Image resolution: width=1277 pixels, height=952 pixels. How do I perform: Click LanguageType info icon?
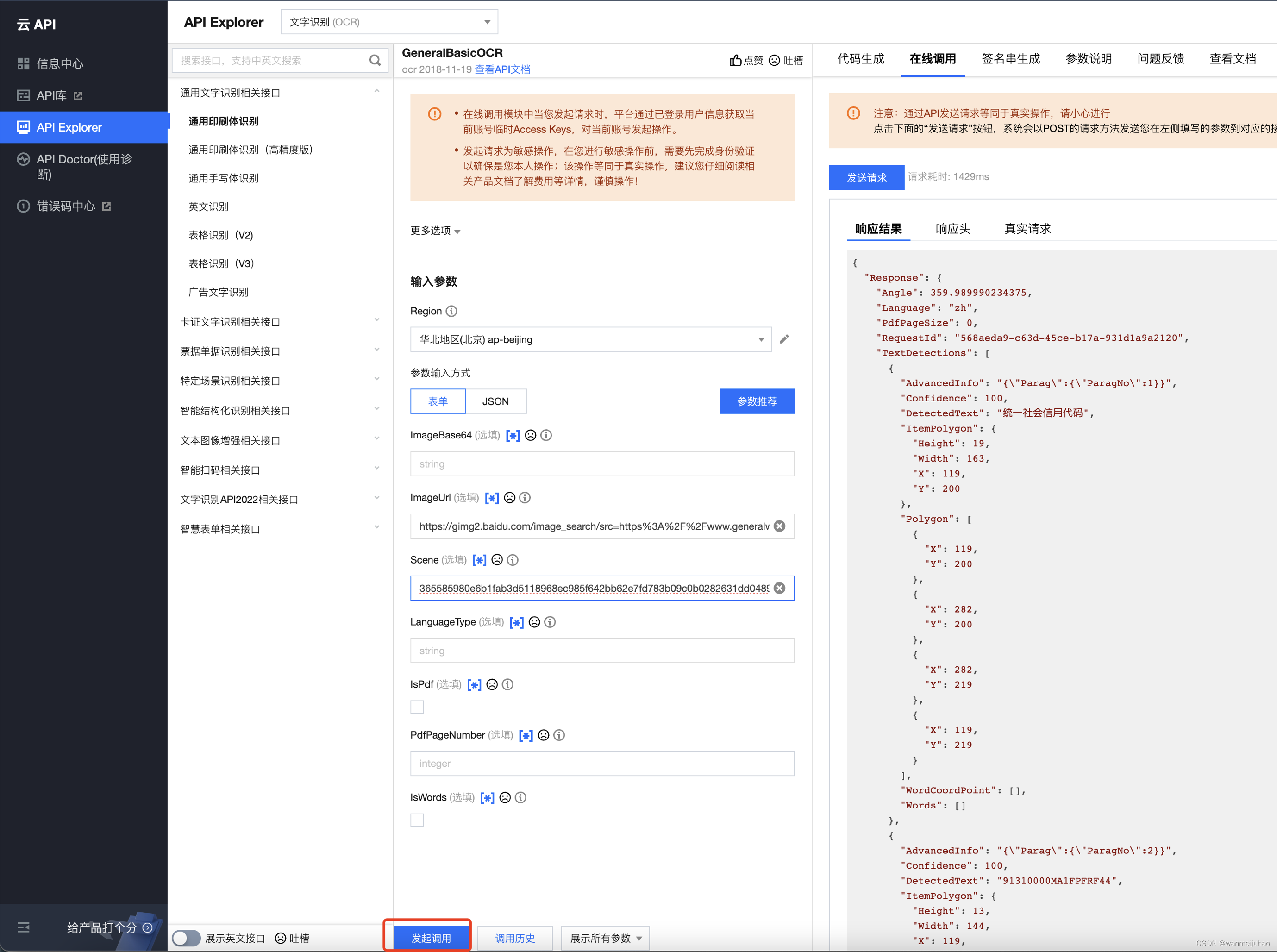click(x=551, y=622)
